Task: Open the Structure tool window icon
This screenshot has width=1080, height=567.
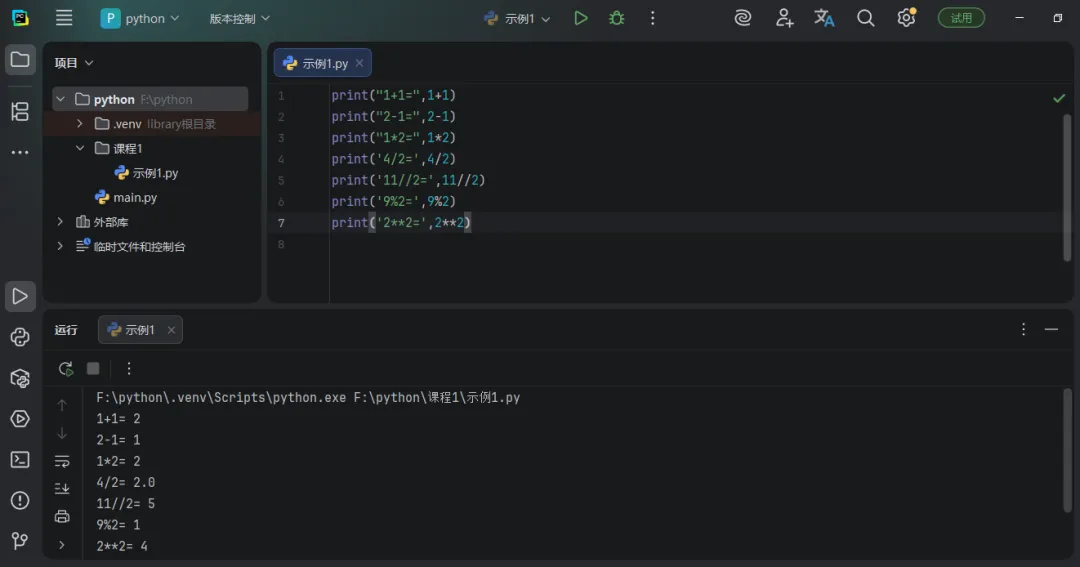Action: tap(20, 111)
